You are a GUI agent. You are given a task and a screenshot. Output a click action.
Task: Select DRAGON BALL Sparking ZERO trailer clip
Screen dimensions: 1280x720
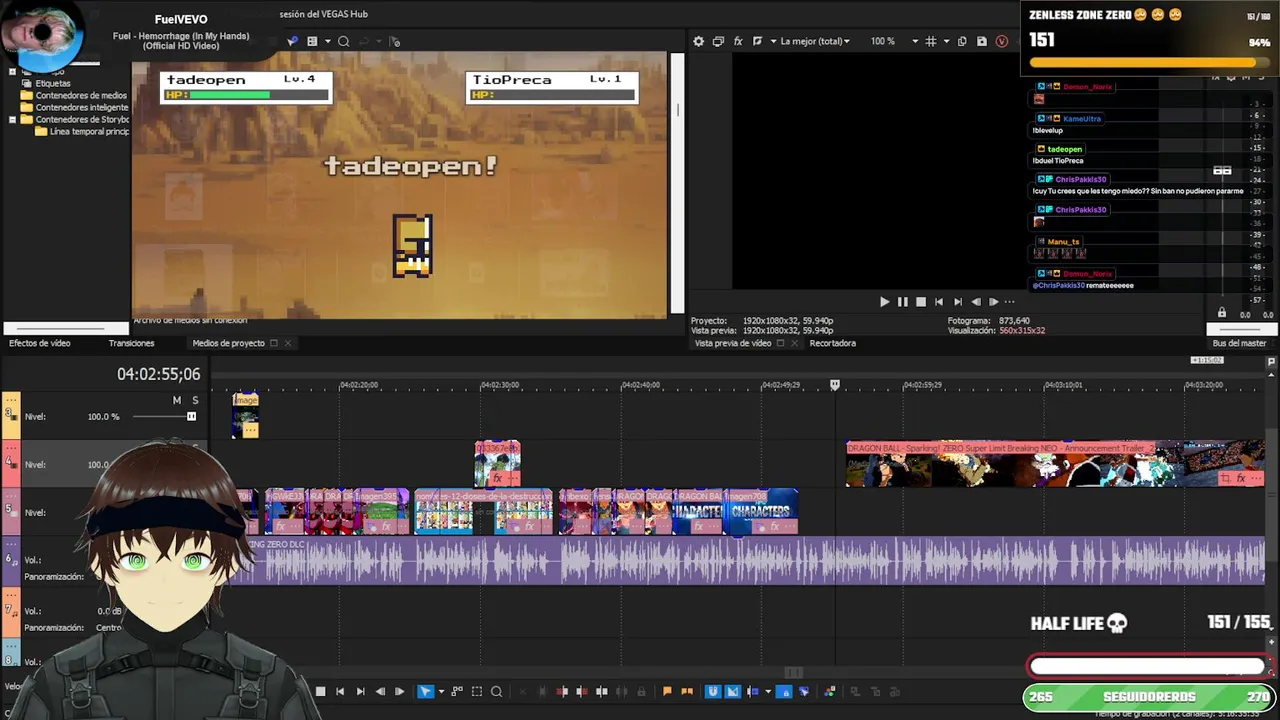pos(1055,464)
